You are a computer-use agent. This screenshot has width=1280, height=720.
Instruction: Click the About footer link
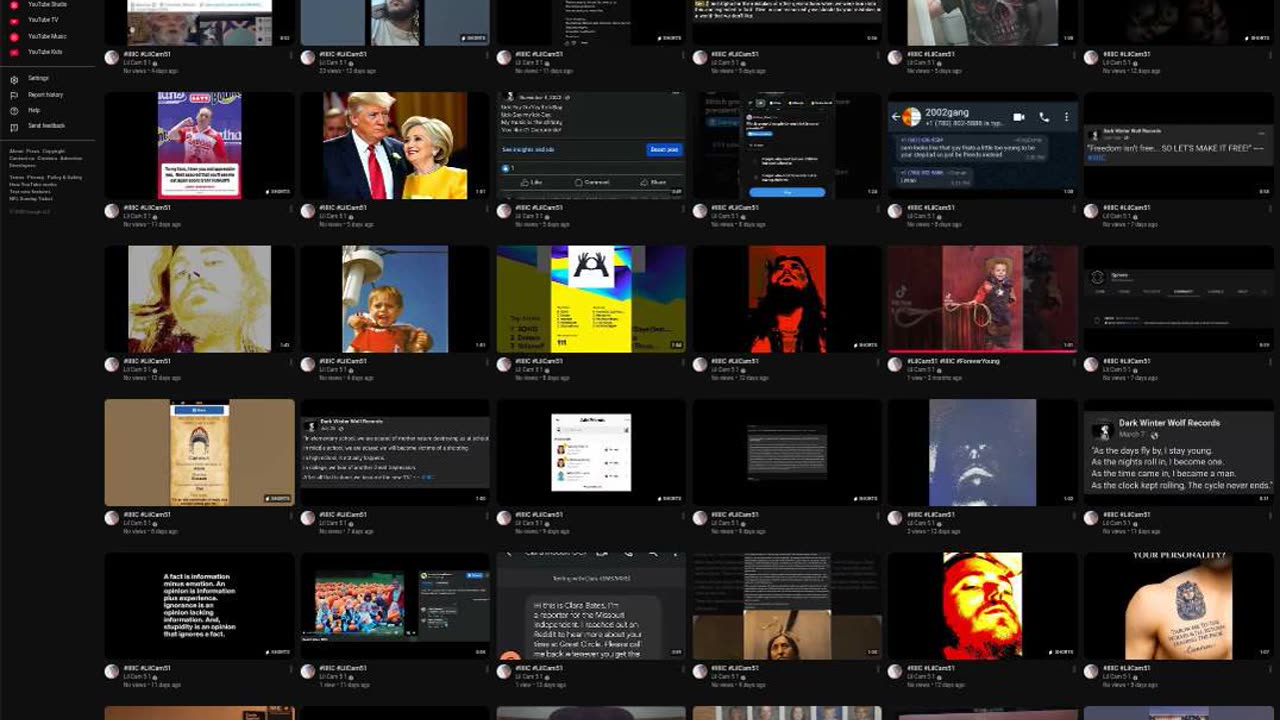pos(16,151)
